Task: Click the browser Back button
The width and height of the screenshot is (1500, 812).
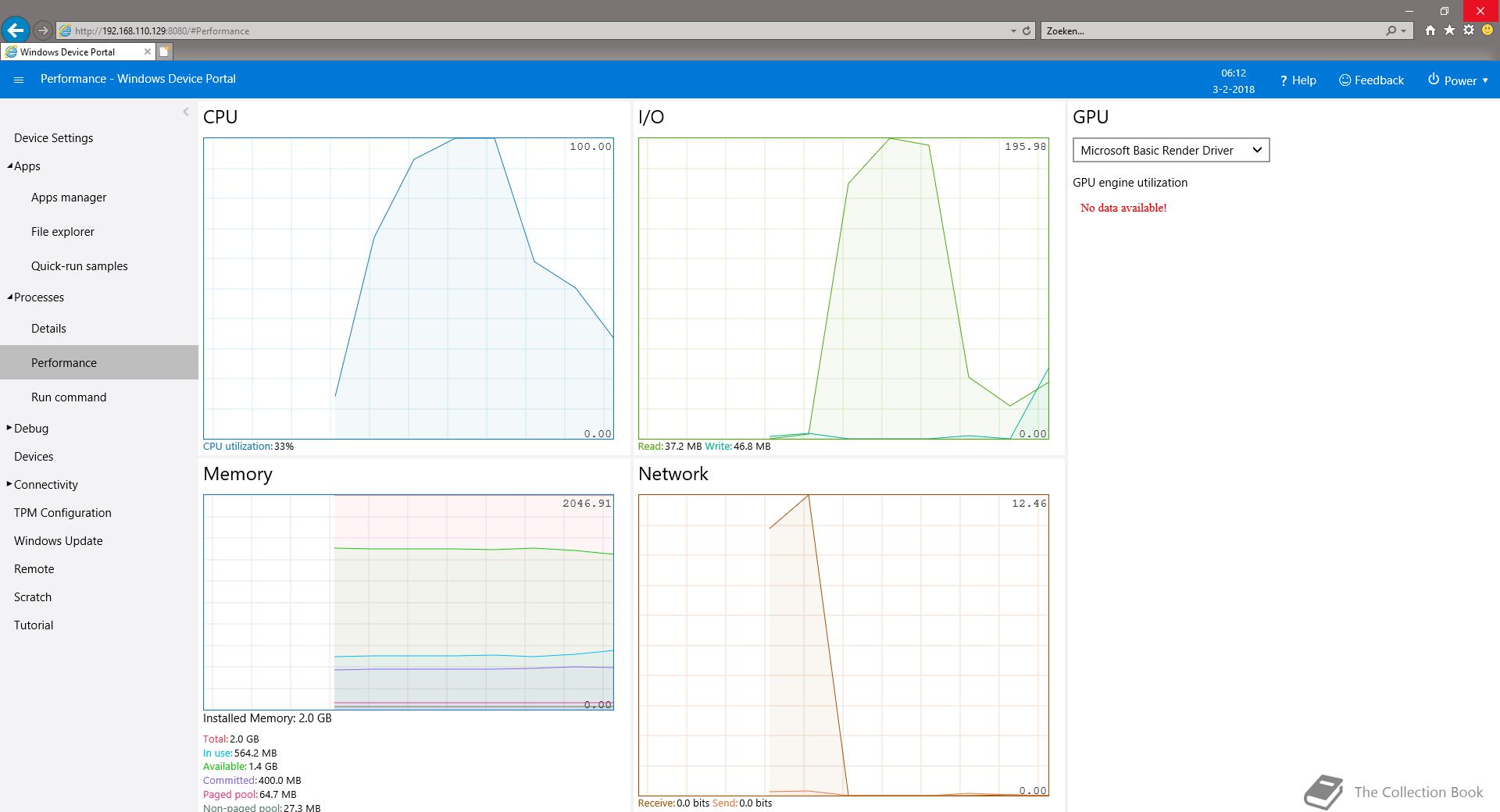Action: click(16, 30)
